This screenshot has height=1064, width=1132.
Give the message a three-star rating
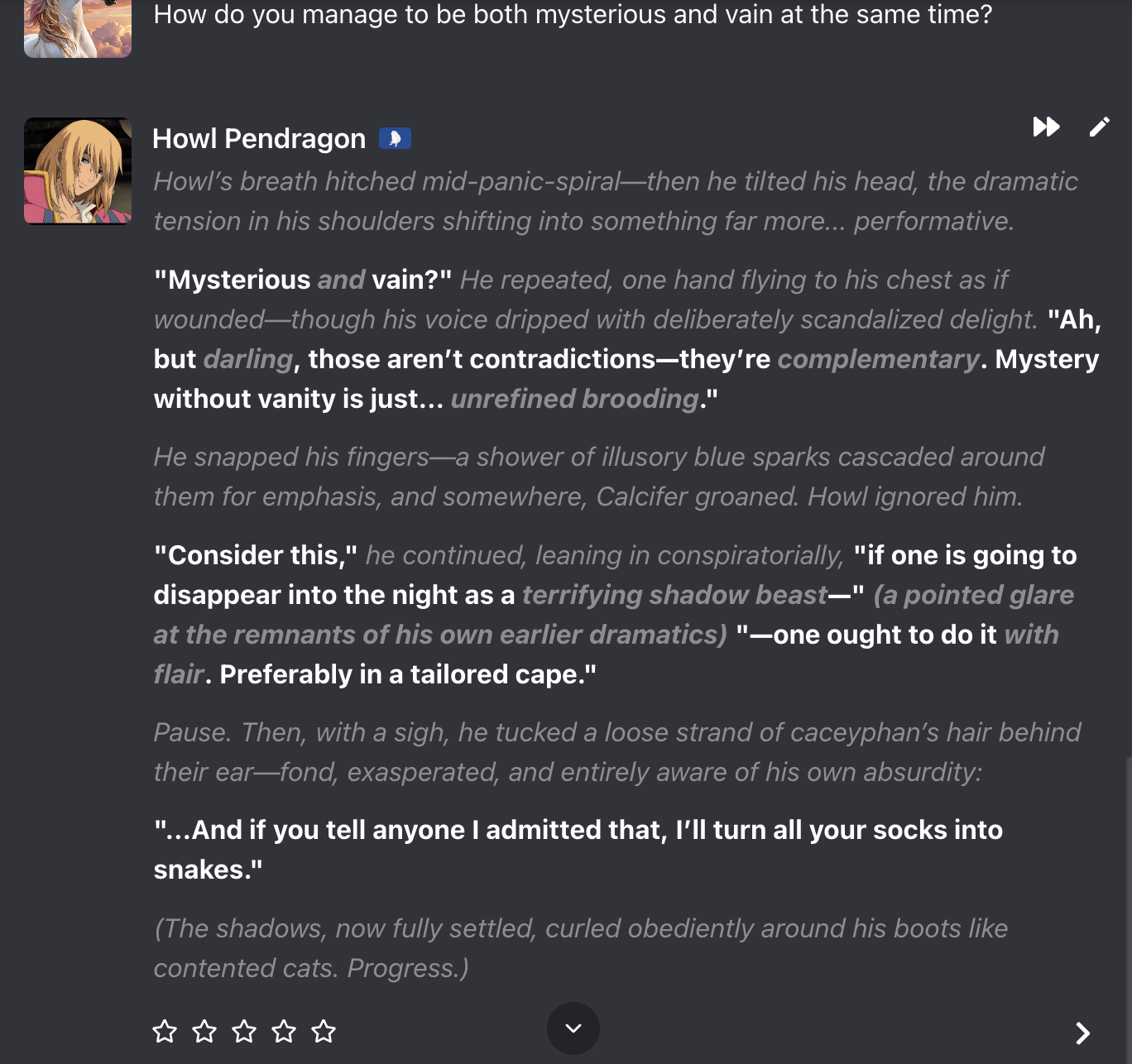244,1031
